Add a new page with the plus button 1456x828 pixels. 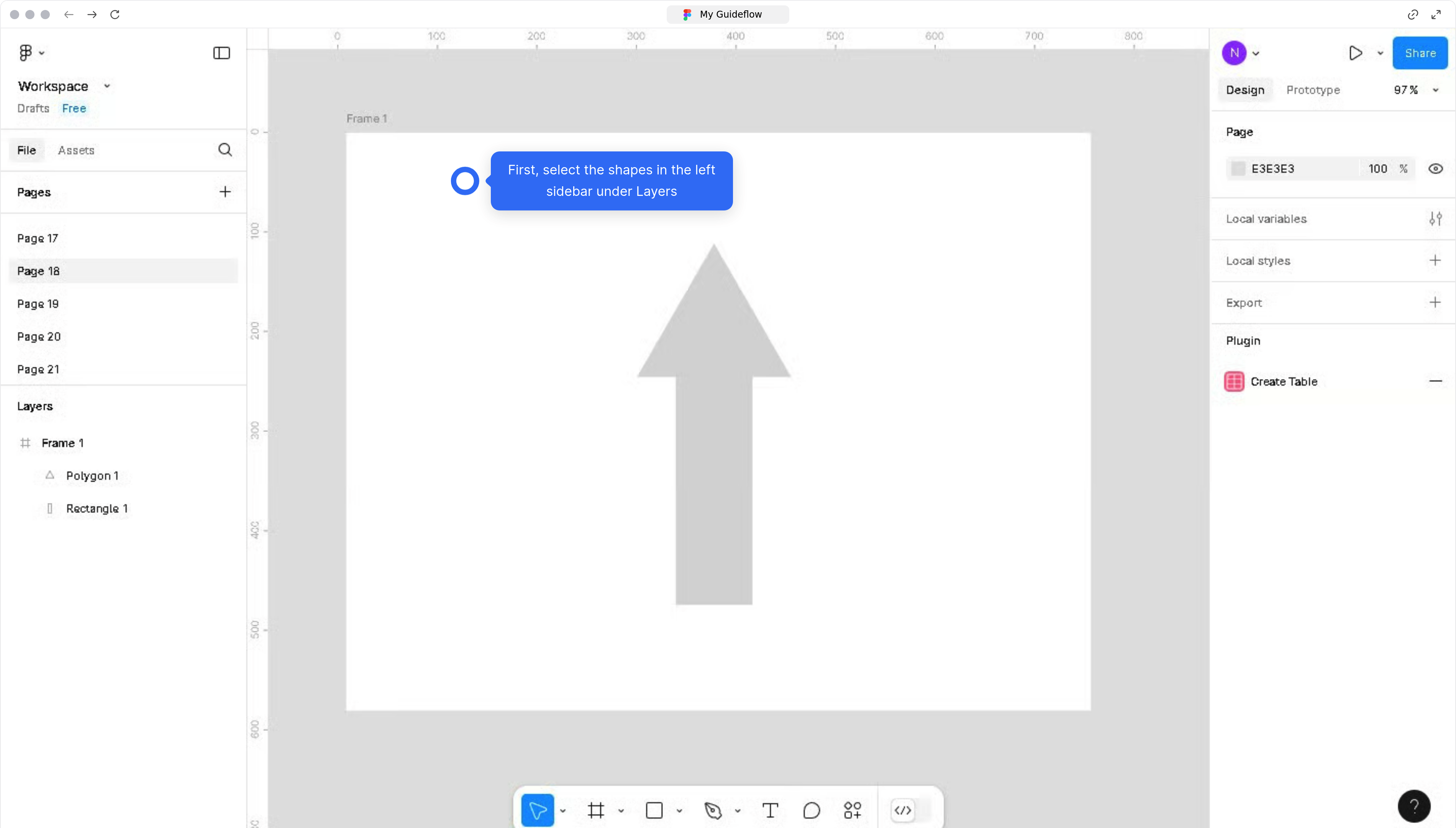click(x=225, y=192)
